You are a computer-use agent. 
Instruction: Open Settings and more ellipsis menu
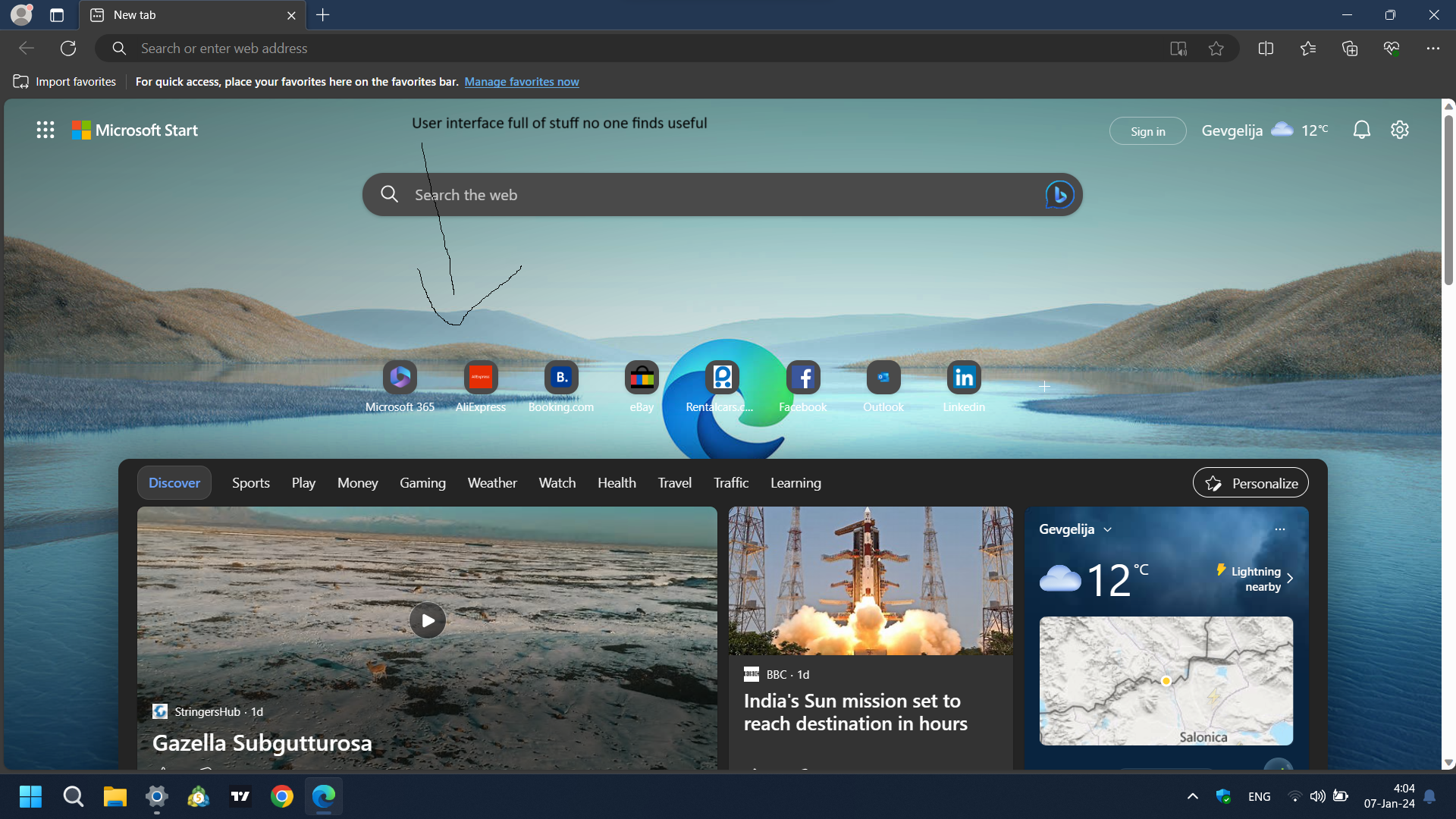[x=1432, y=49]
